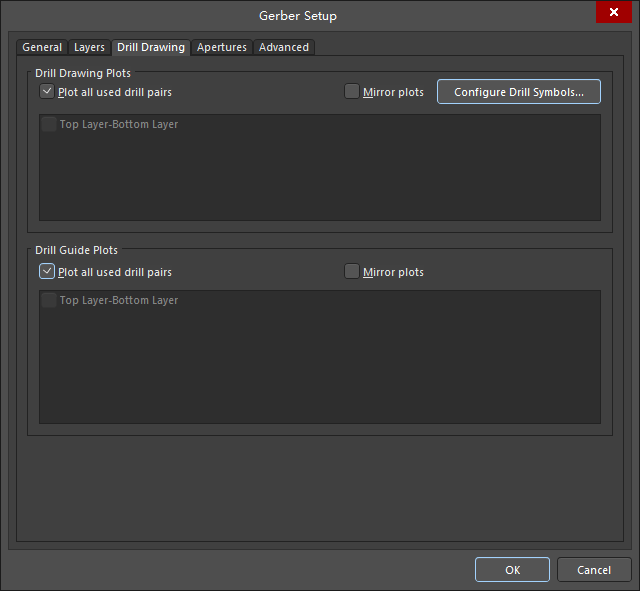Toggle Top Layer-Bottom Layer checkbox in Drill Drawing Plots
The height and width of the screenshot is (591, 640).
[x=49, y=124]
